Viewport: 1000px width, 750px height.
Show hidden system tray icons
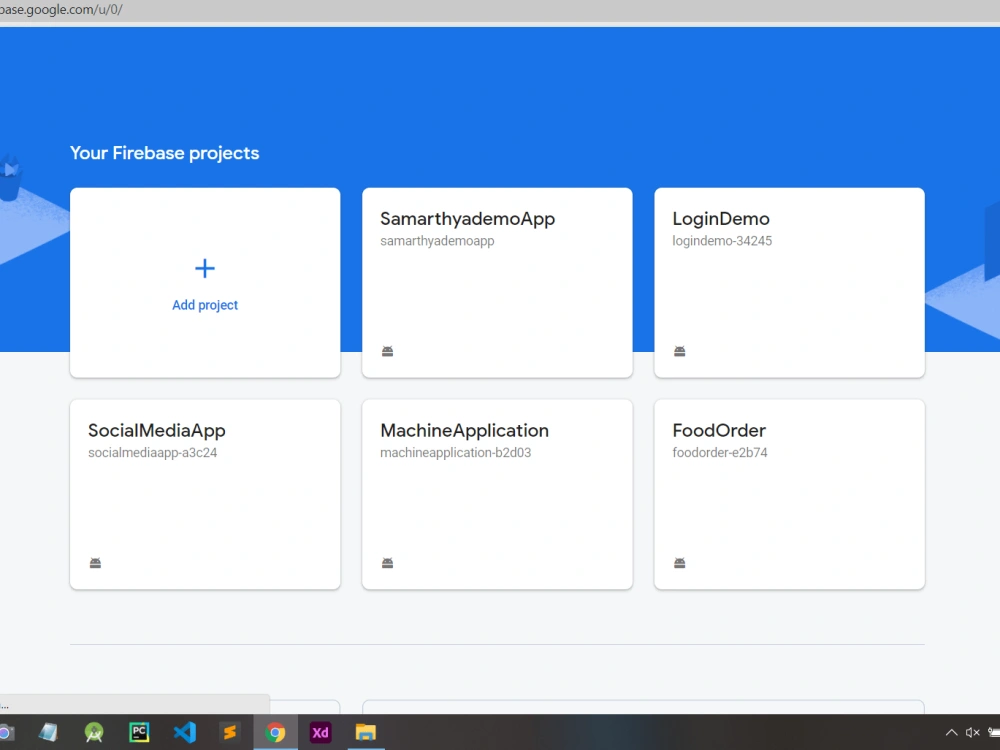951,732
